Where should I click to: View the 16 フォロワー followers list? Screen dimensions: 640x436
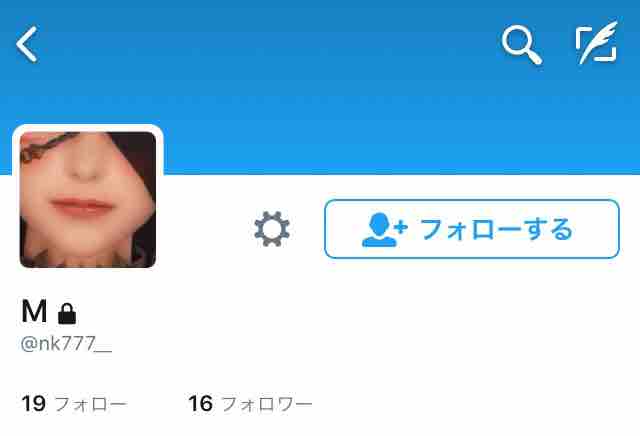250,404
